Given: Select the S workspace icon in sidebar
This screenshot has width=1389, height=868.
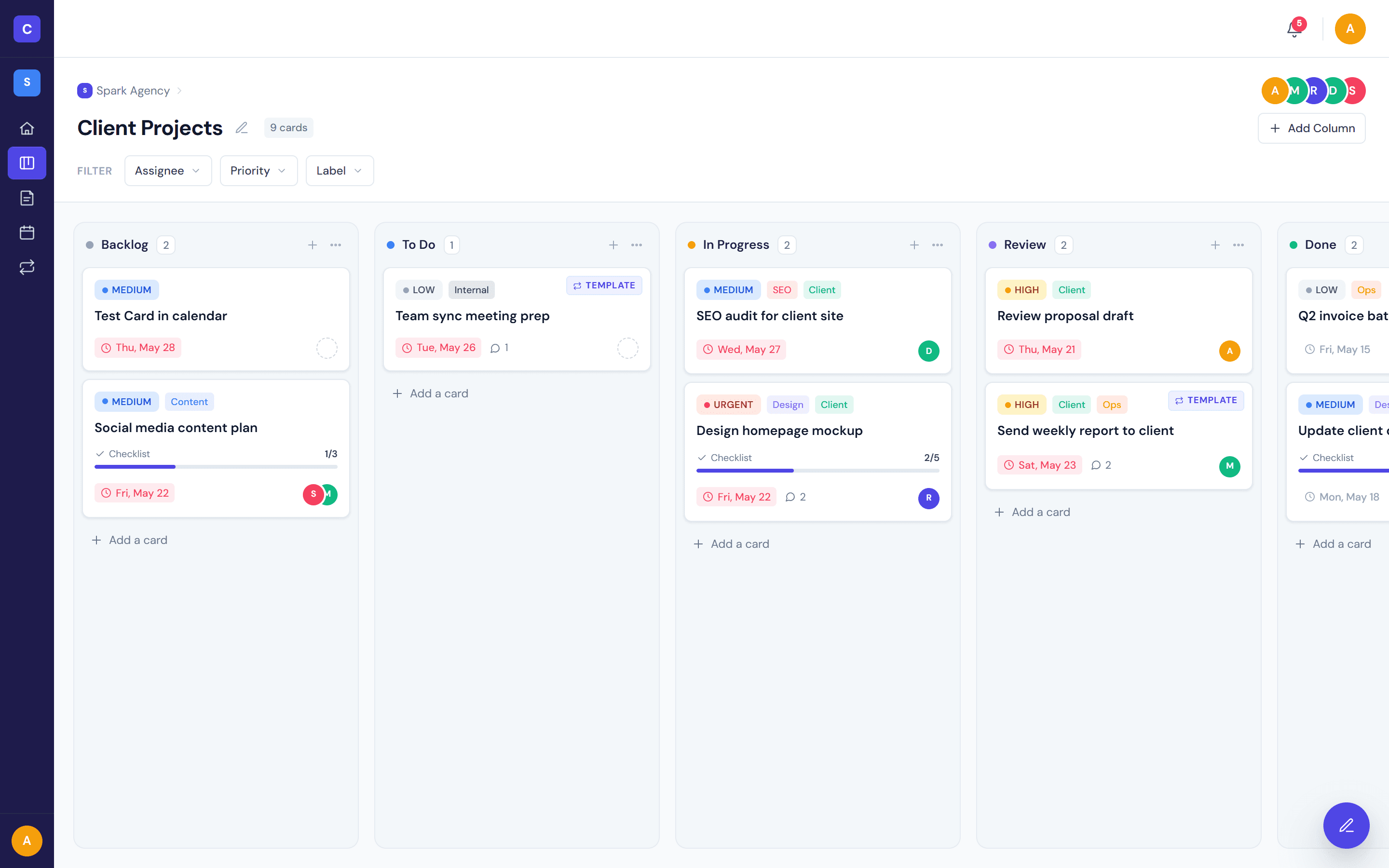Looking at the screenshot, I should coord(27,82).
